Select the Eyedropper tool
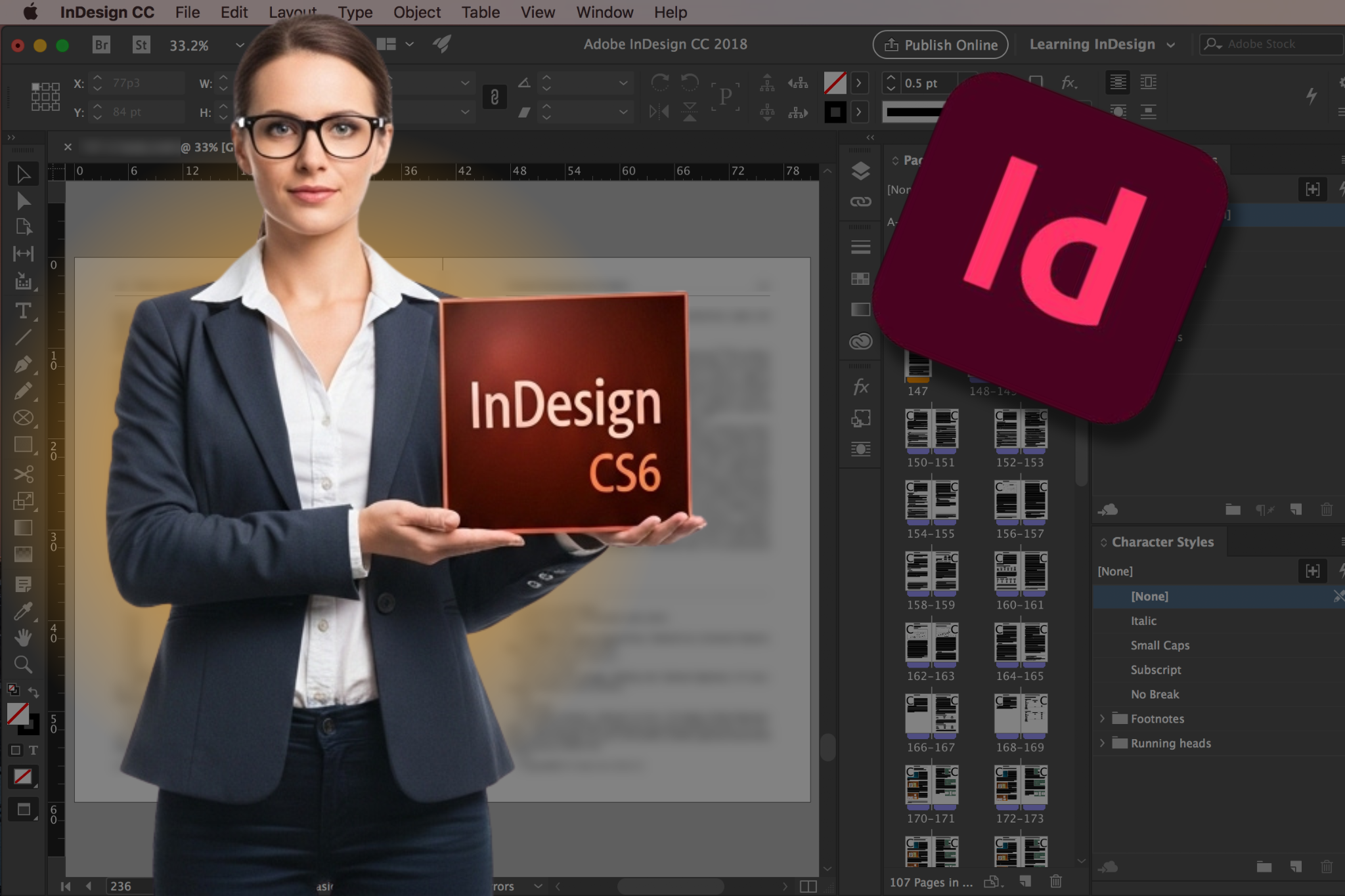This screenshot has height=896, width=1345. tap(23, 611)
